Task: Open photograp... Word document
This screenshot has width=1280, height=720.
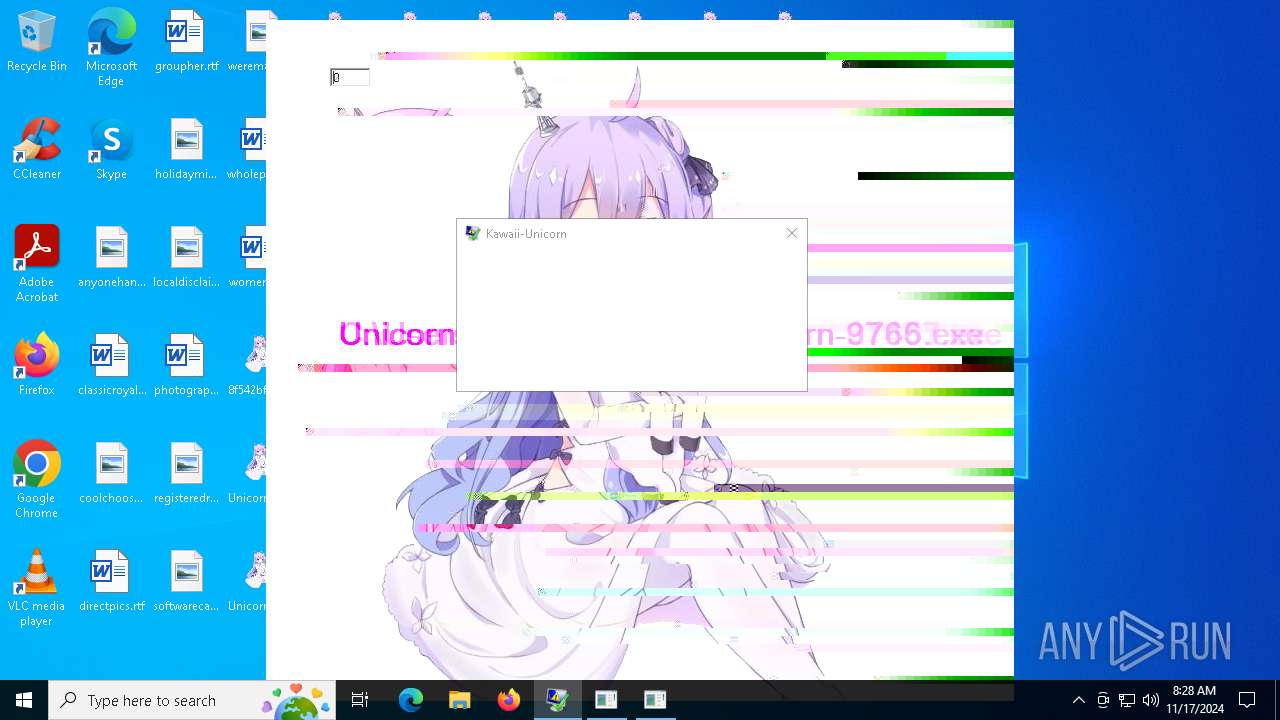Action: [x=186, y=365]
